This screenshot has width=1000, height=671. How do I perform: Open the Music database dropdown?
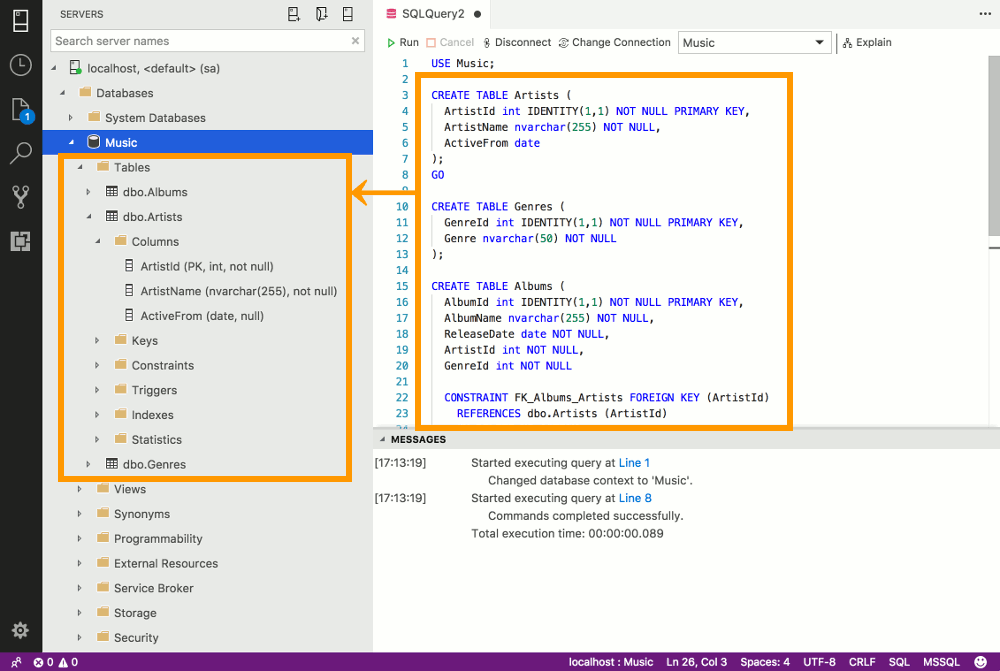[x=755, y=42]
